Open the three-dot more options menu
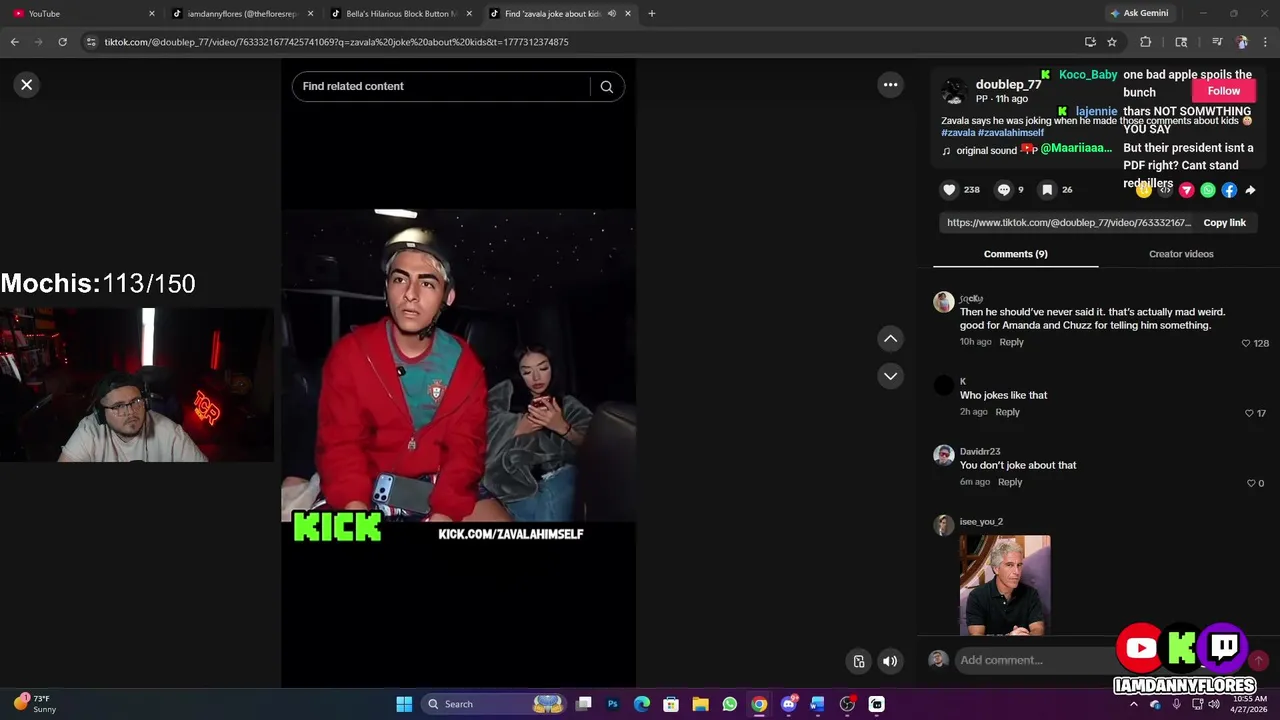 coord(890,85)
